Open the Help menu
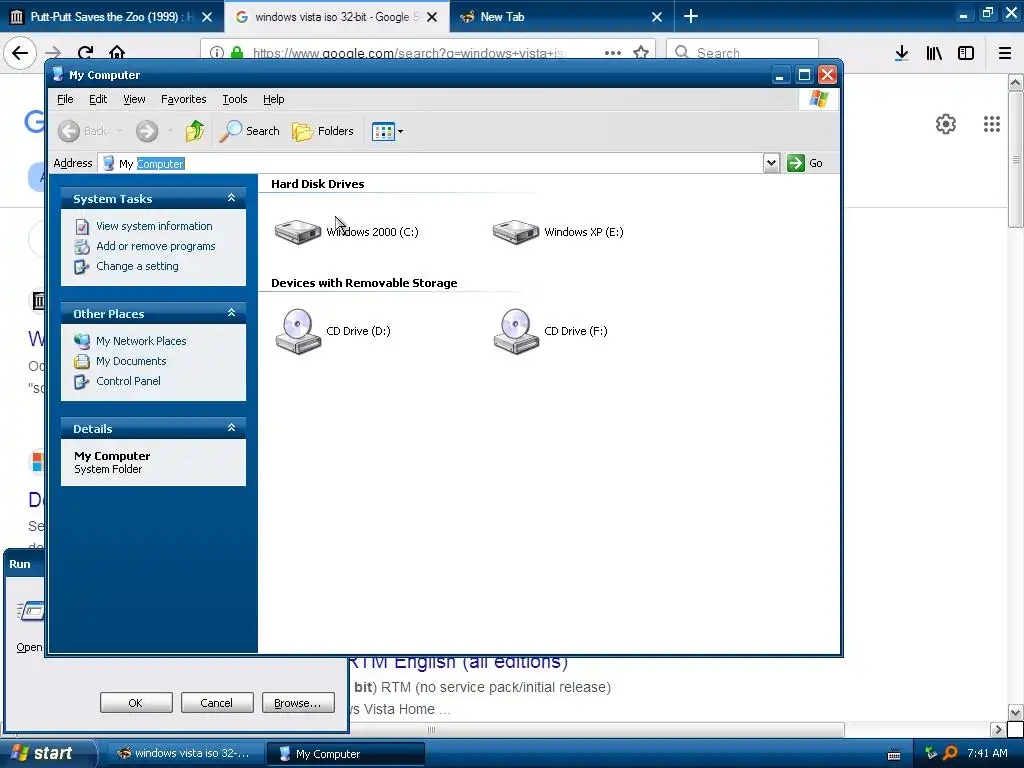Viewport: 1024px width, 768px height. point(274,99)
